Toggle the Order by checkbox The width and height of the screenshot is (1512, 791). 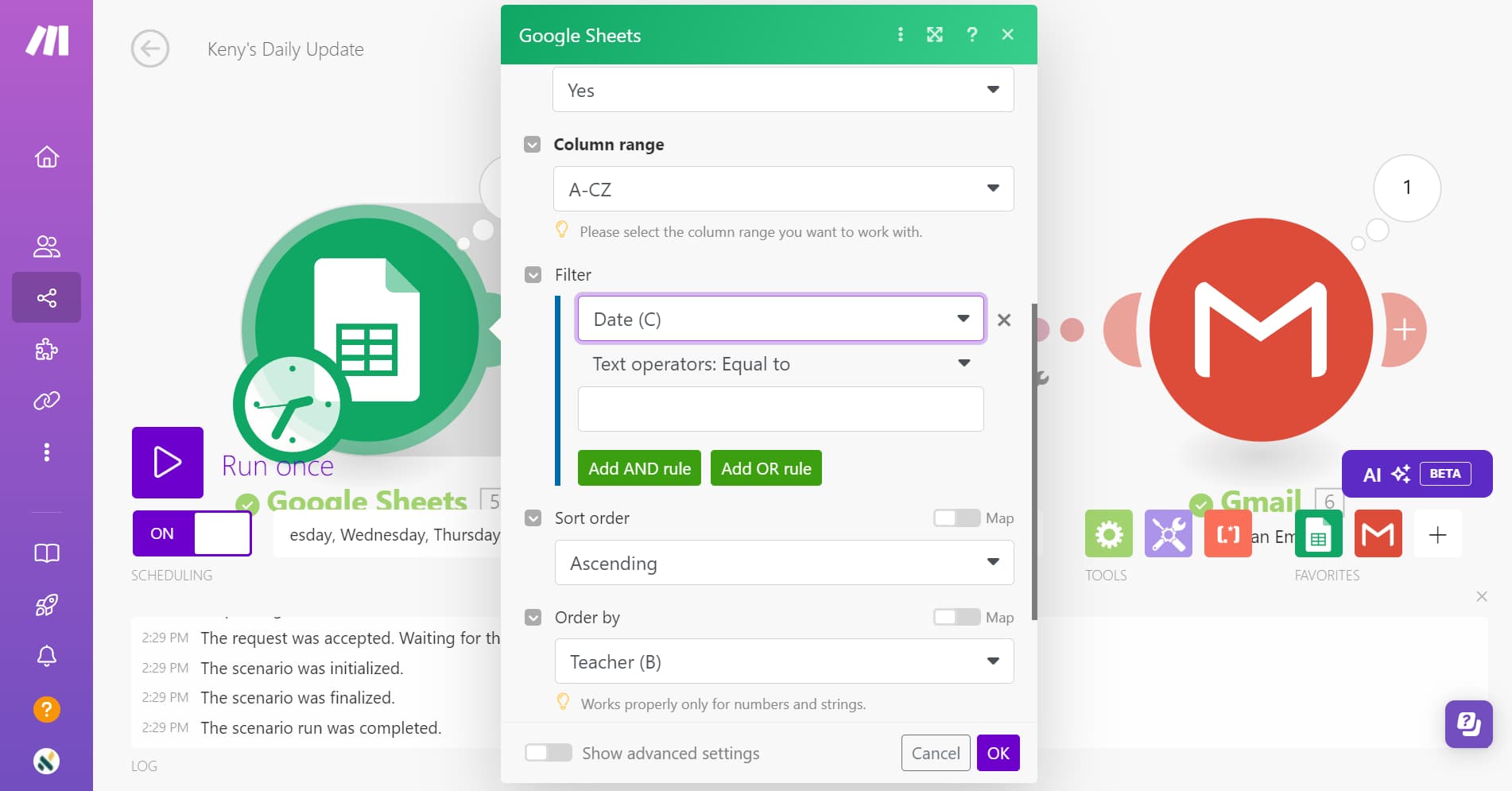click(x=533, y=618)
